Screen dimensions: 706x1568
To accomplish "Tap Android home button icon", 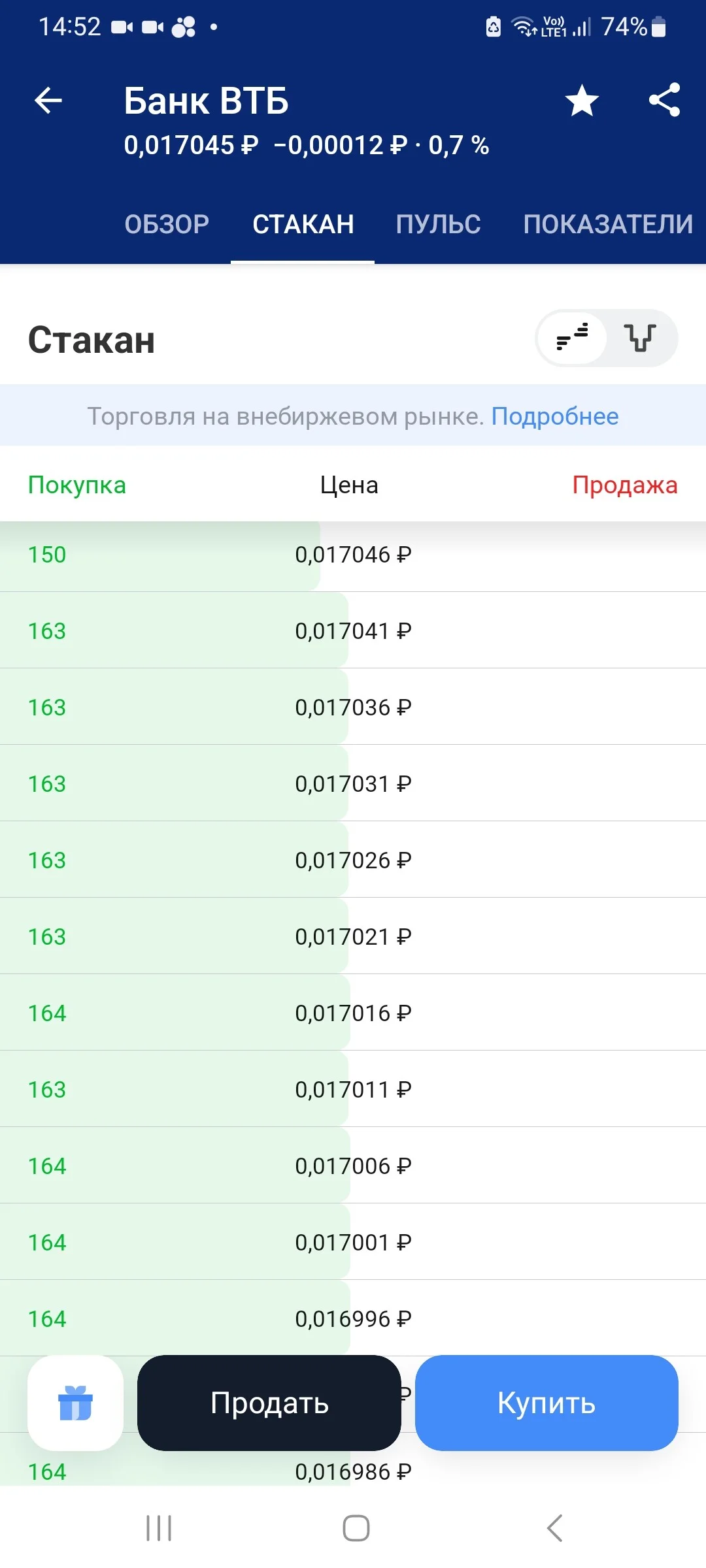I will [356, 1528].
